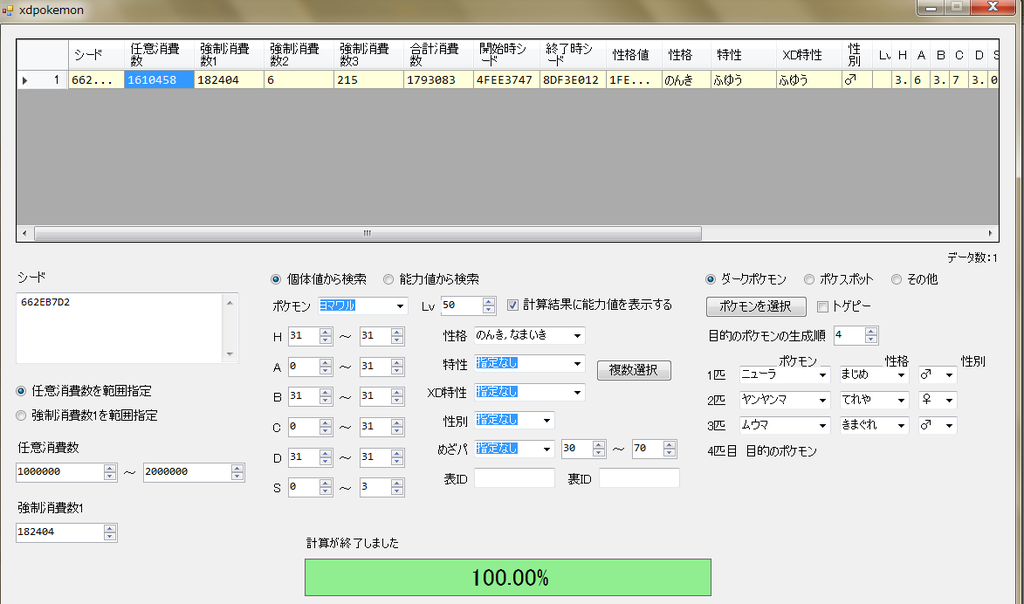
Task: Open 2匹 gender dropdown
Action: (937, 400)
